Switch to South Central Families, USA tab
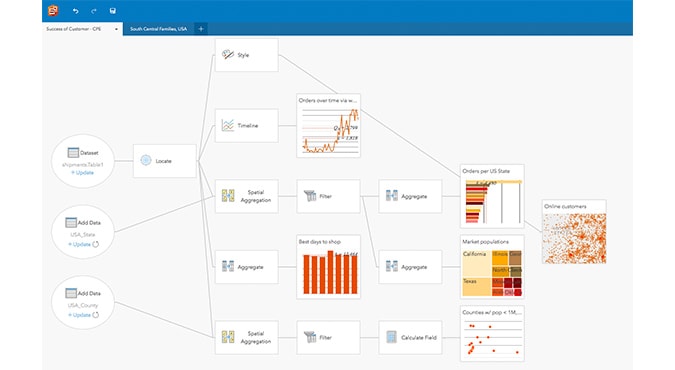 point(158,29)
